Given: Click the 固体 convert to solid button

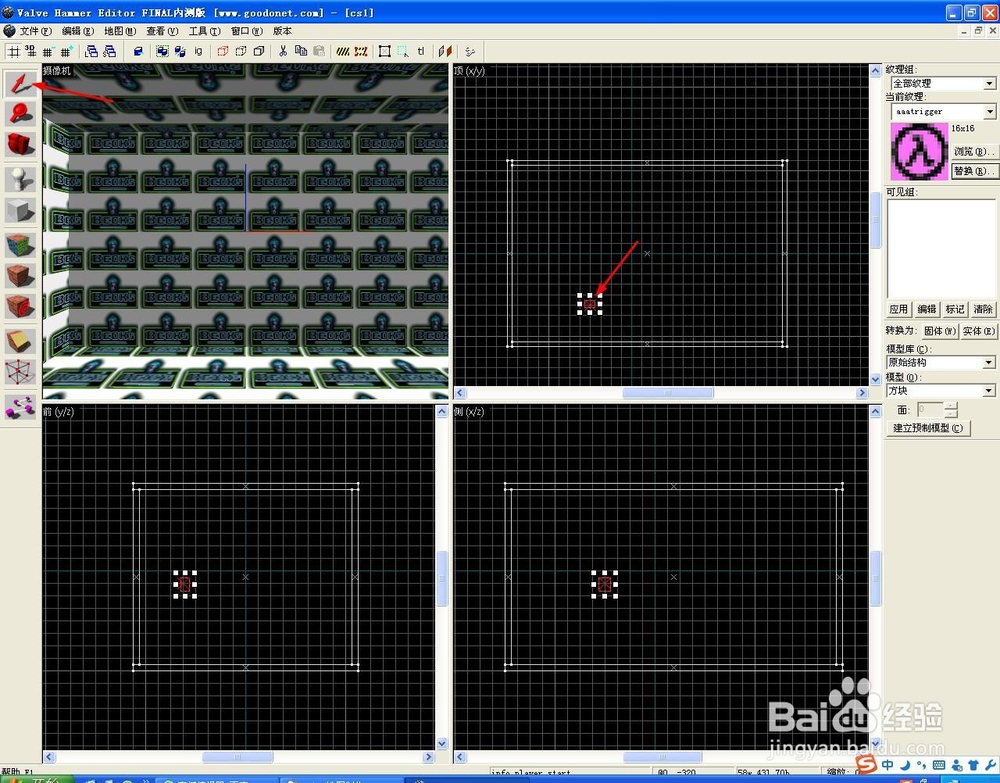Looking at the screenshot, I should (x=940, y=331).
